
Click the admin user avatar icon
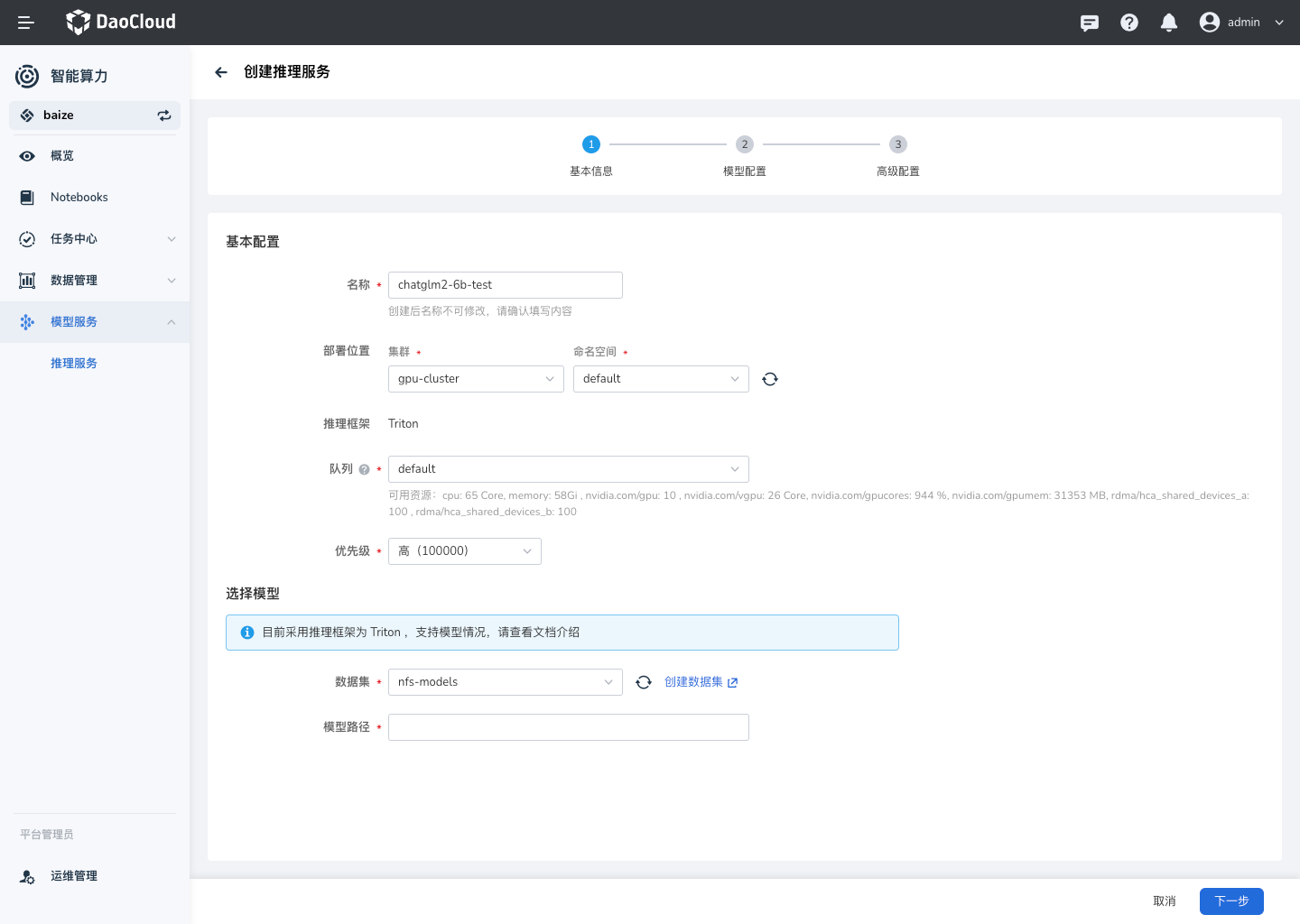[1210, 23]
